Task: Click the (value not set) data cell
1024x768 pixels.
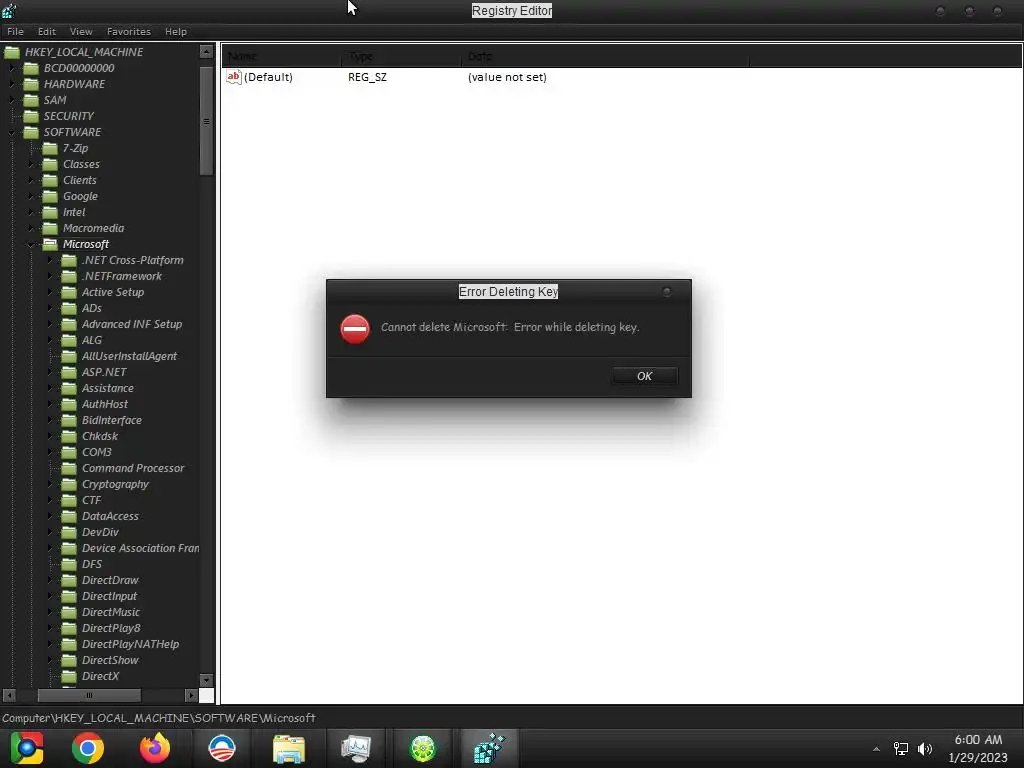Action: (x=507, y=77)
